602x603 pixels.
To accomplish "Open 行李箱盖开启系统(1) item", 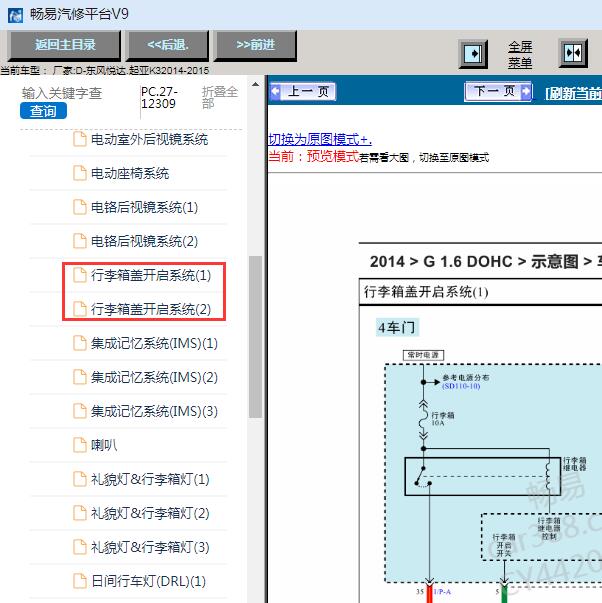I will tap(151, 275).
